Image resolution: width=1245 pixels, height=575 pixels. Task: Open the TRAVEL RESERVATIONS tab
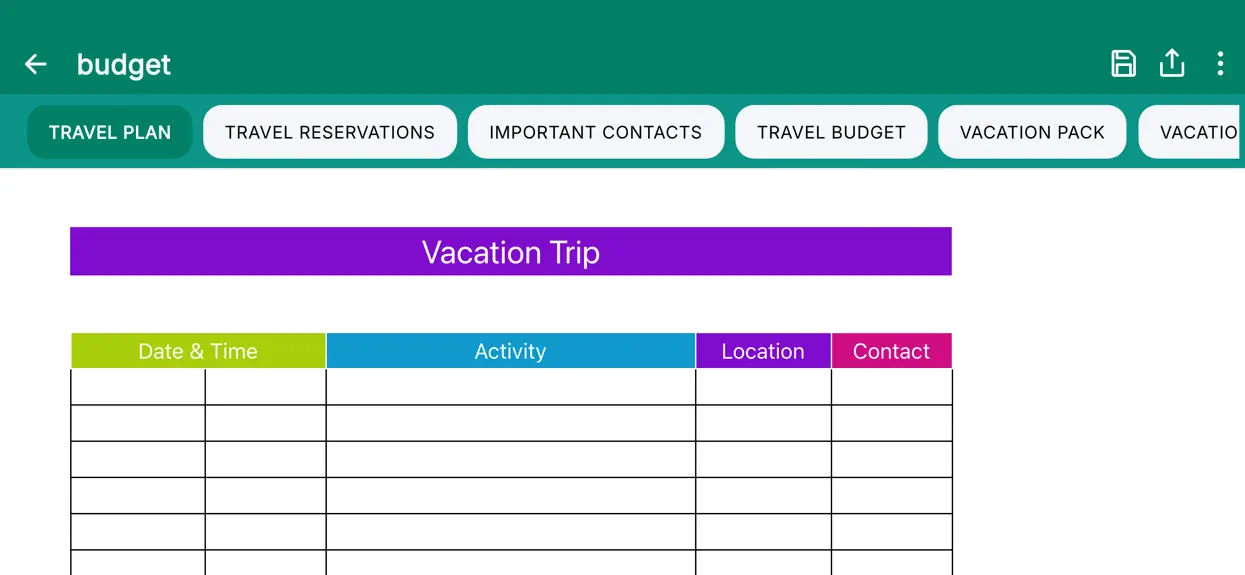pyautogui.click(x=330, y=132)
